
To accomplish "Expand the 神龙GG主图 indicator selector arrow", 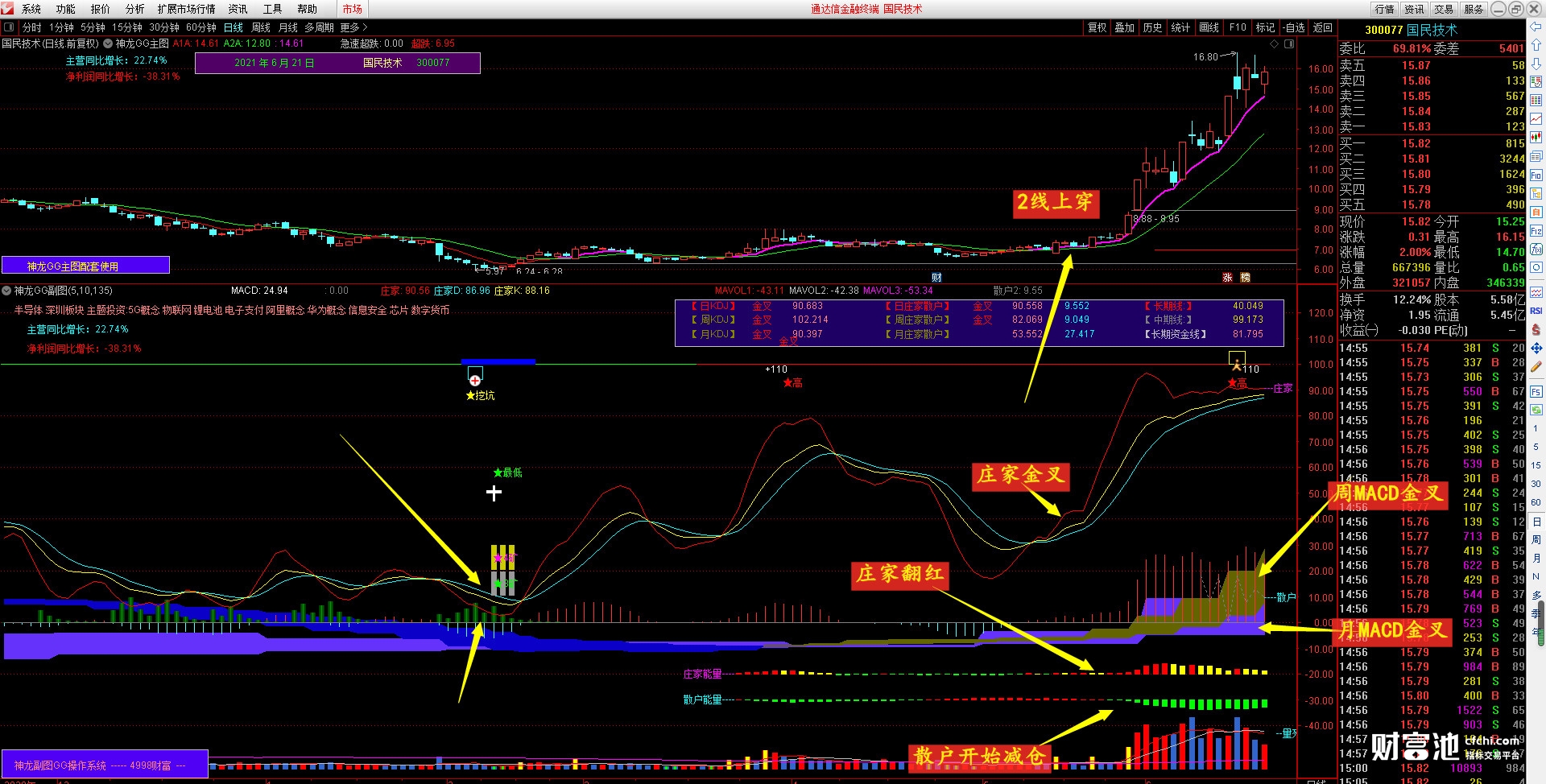I will (x=108, y=43).
